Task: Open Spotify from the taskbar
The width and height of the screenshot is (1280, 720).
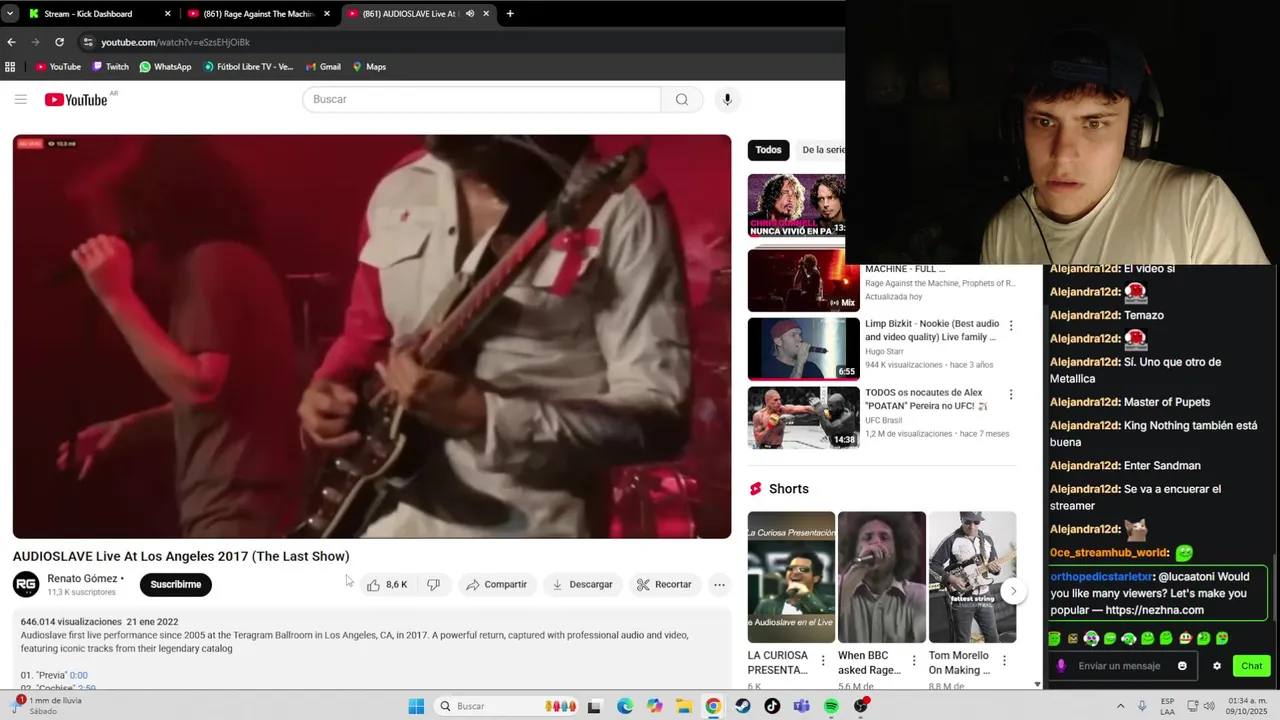Action: tap(831, 706)
